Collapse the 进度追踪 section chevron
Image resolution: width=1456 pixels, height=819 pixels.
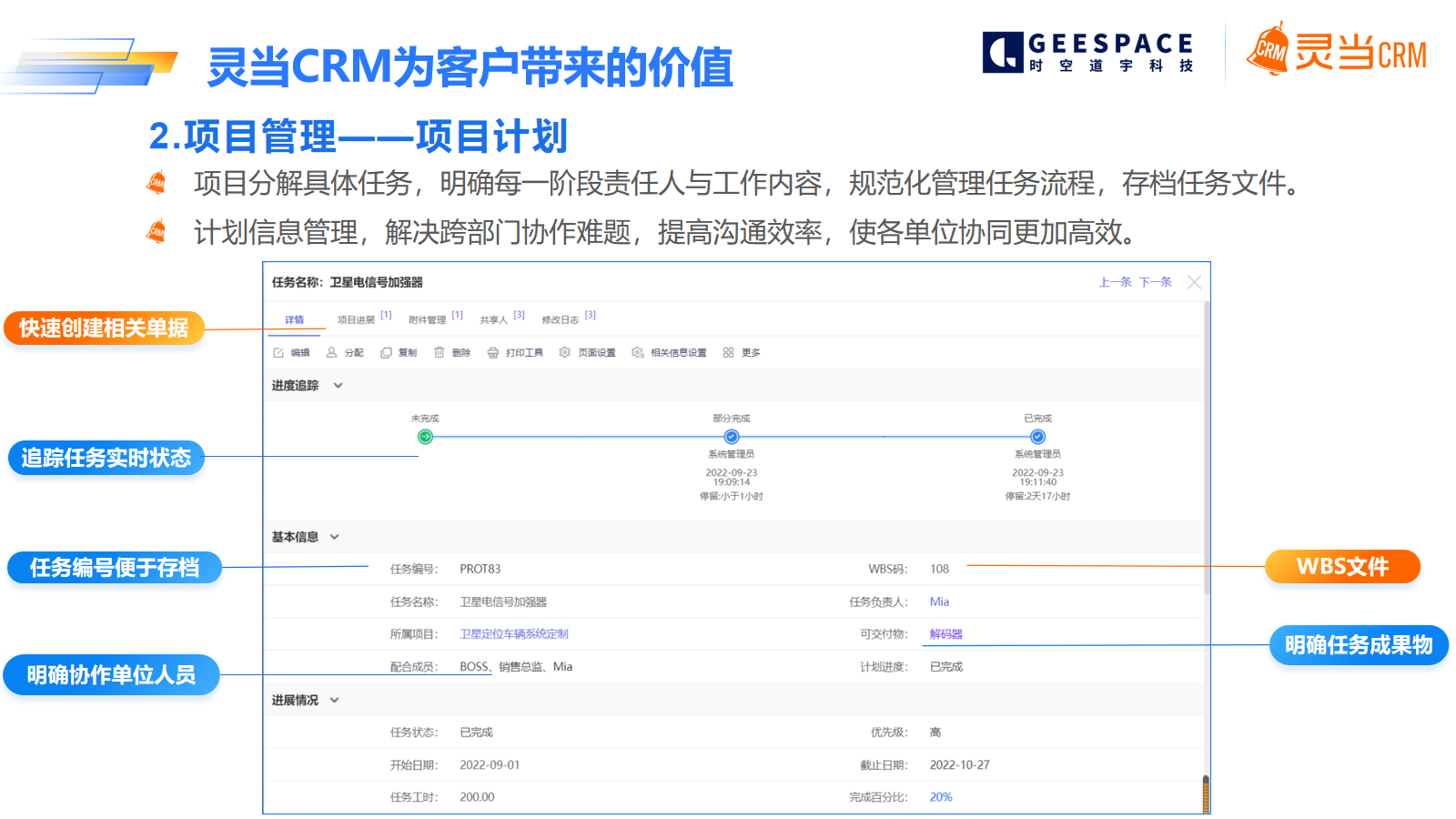339,386
